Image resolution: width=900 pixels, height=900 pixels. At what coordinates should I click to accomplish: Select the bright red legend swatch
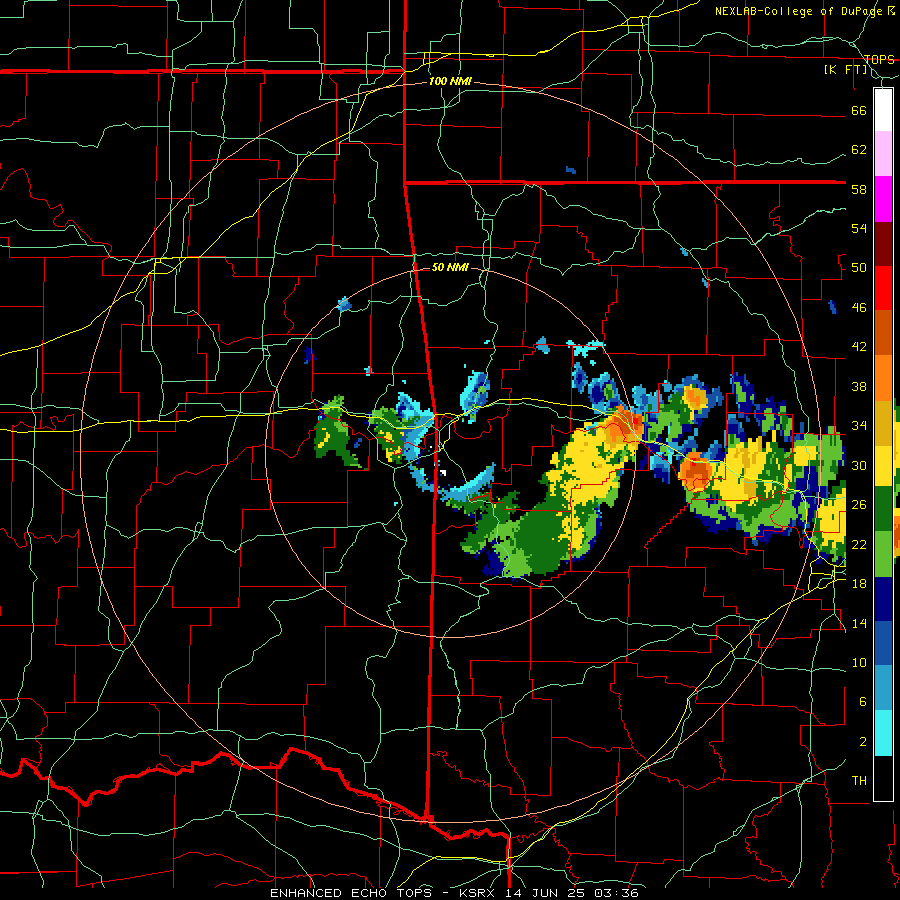coord(883,288)
